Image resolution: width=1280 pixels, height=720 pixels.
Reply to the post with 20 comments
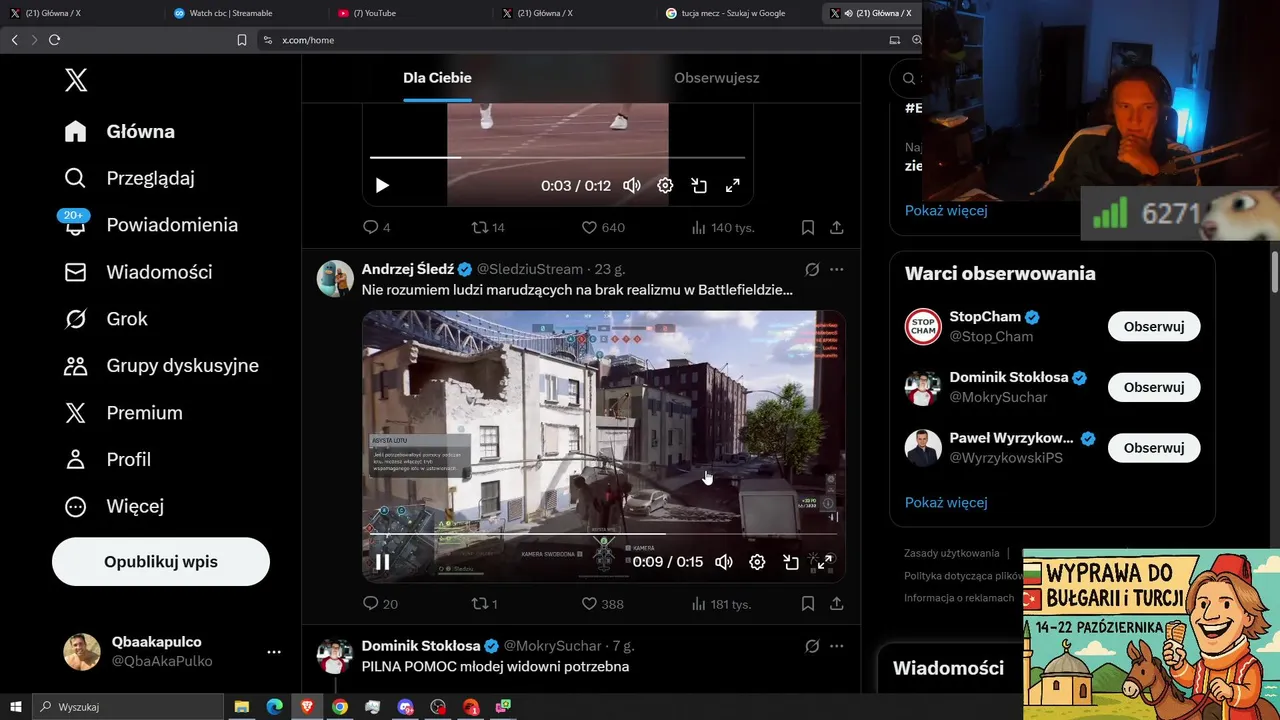(380, 604)
